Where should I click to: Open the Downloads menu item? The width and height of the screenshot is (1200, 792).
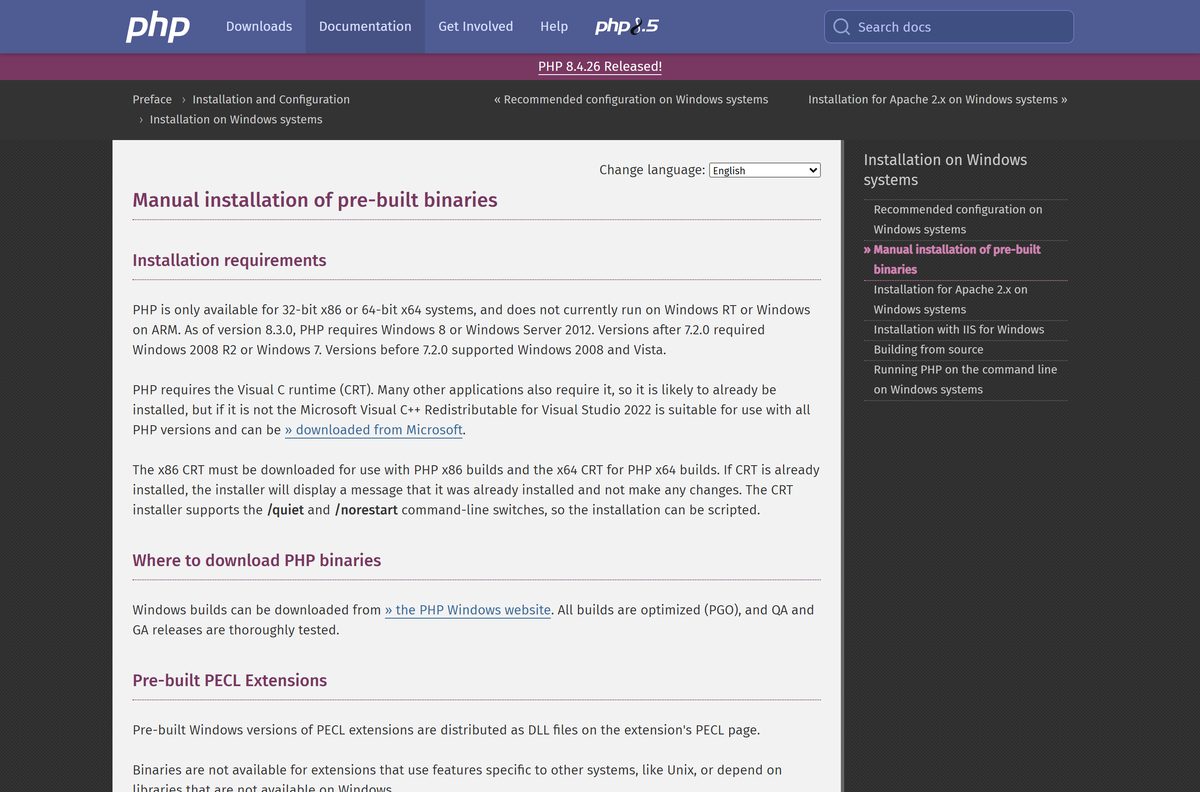click(x=259, y=27)
